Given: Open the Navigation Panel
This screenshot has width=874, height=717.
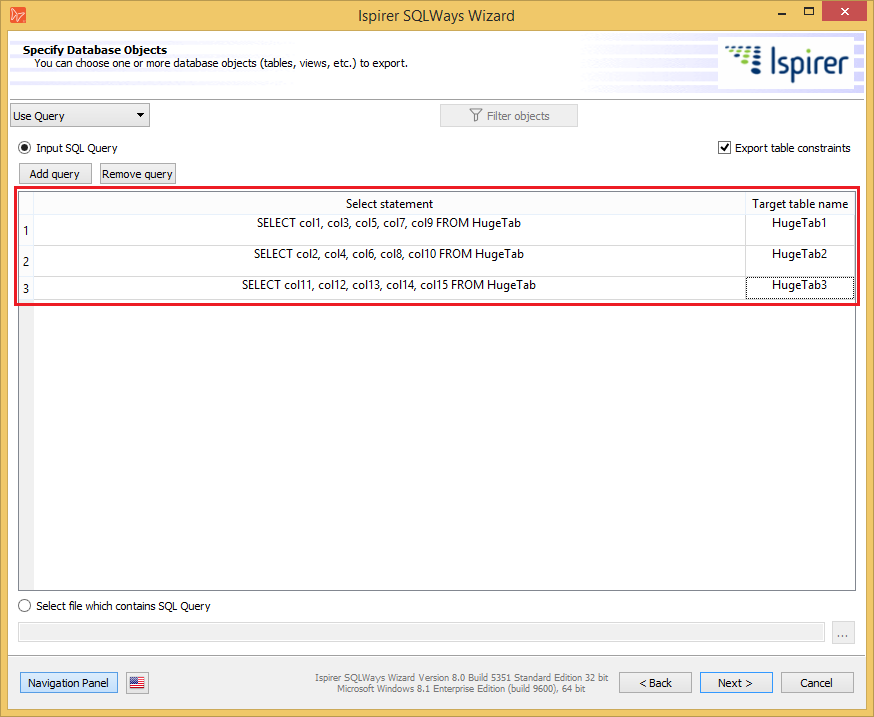Looking at the screenshot, I should tap(68, 683).
